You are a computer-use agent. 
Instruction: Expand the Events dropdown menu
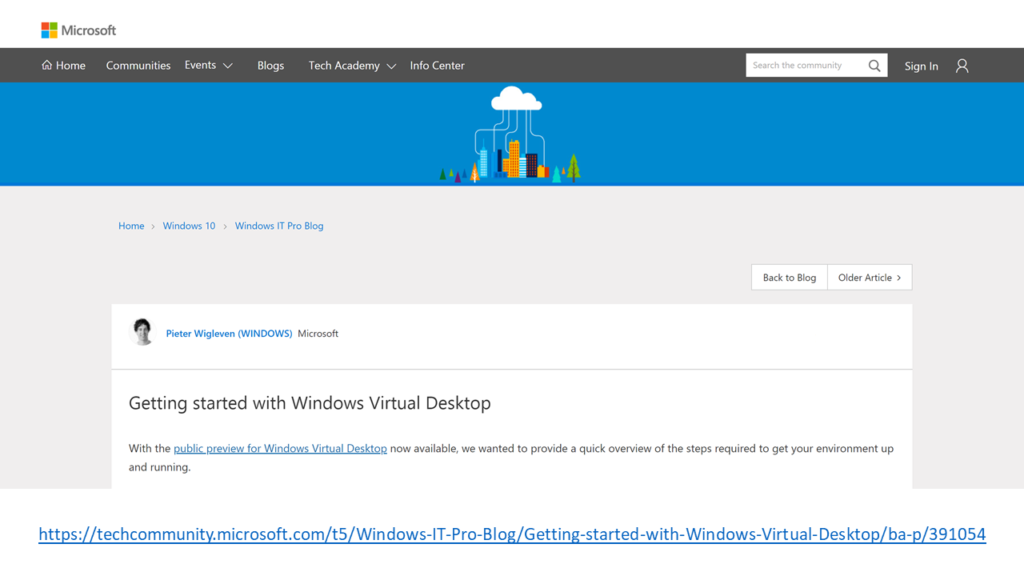tap(208, 65)
